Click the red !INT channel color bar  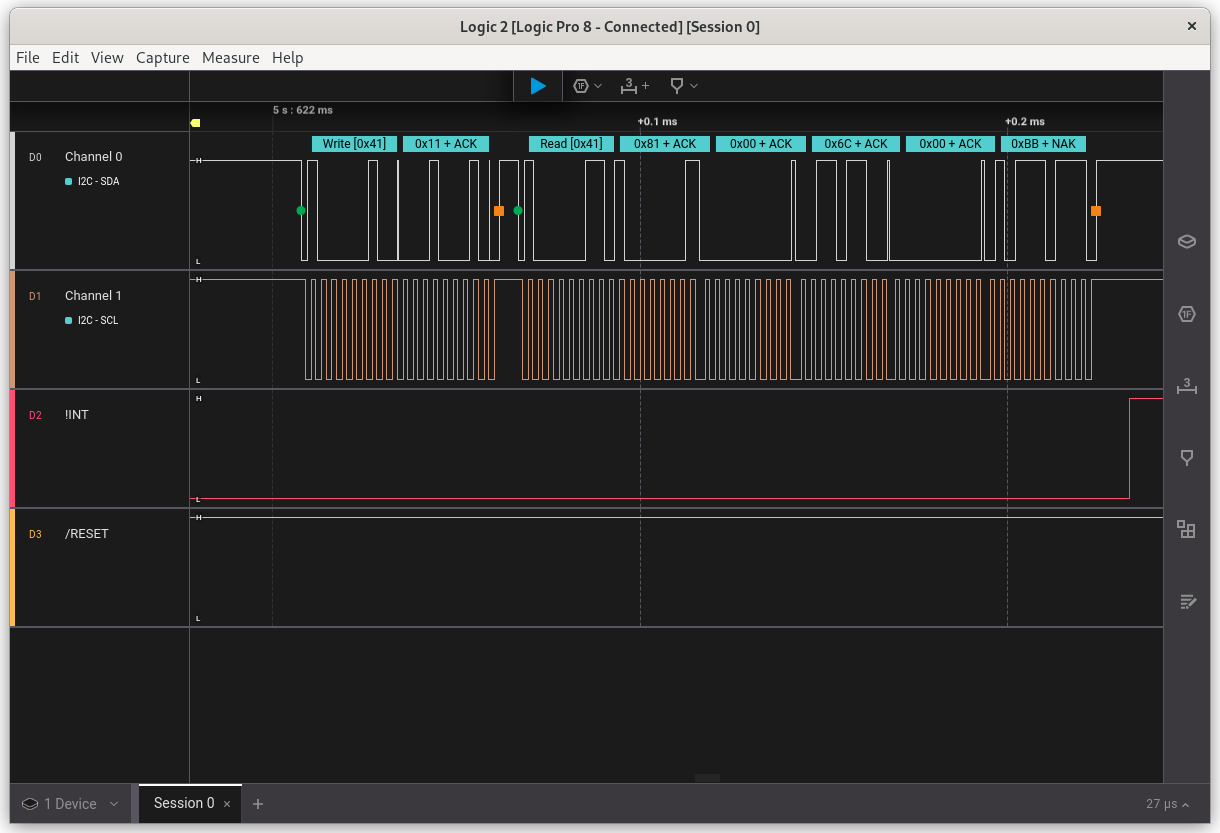tap(13, 449)
